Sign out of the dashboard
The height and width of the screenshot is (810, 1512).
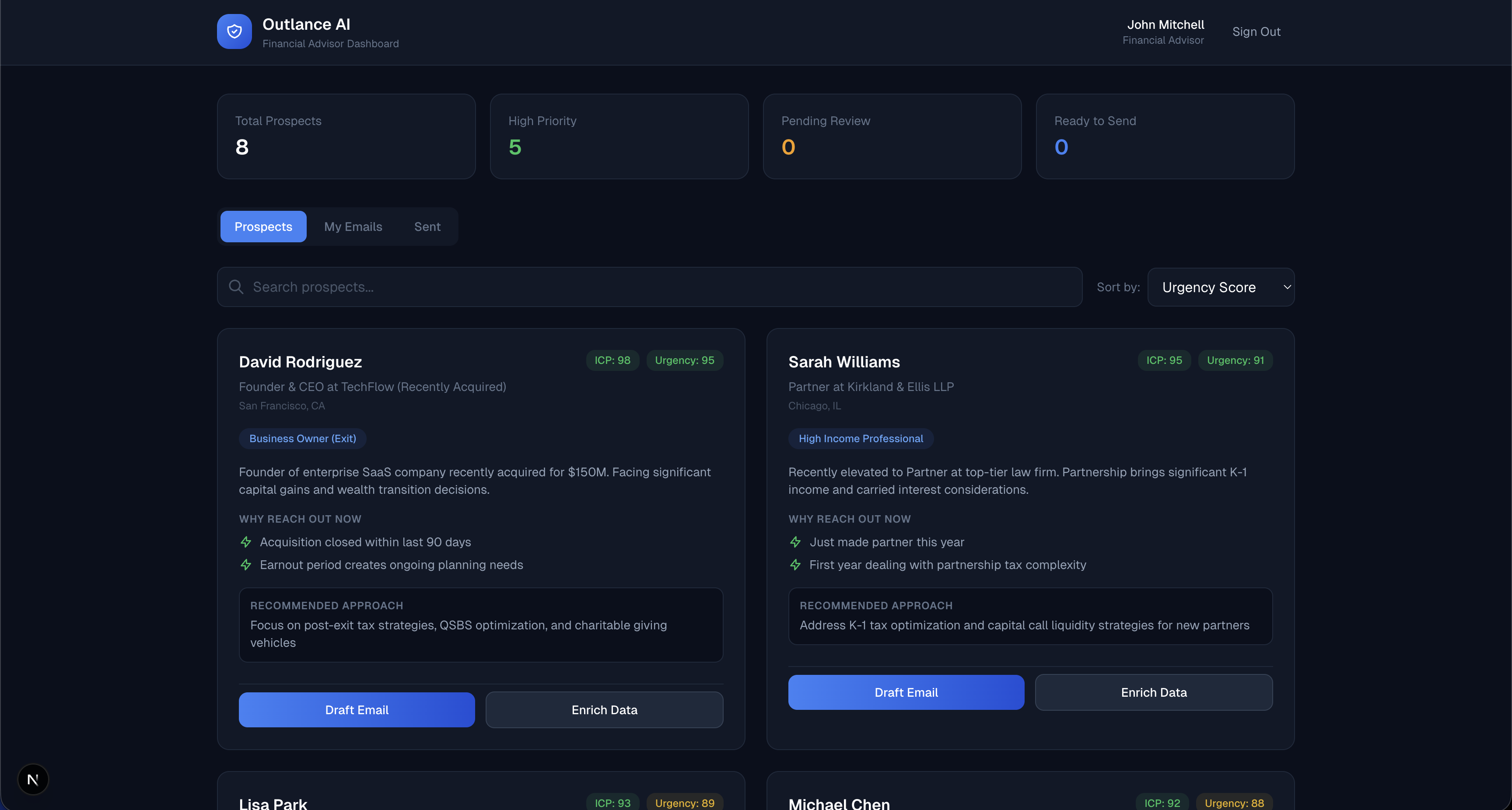tap(1256, 31)
